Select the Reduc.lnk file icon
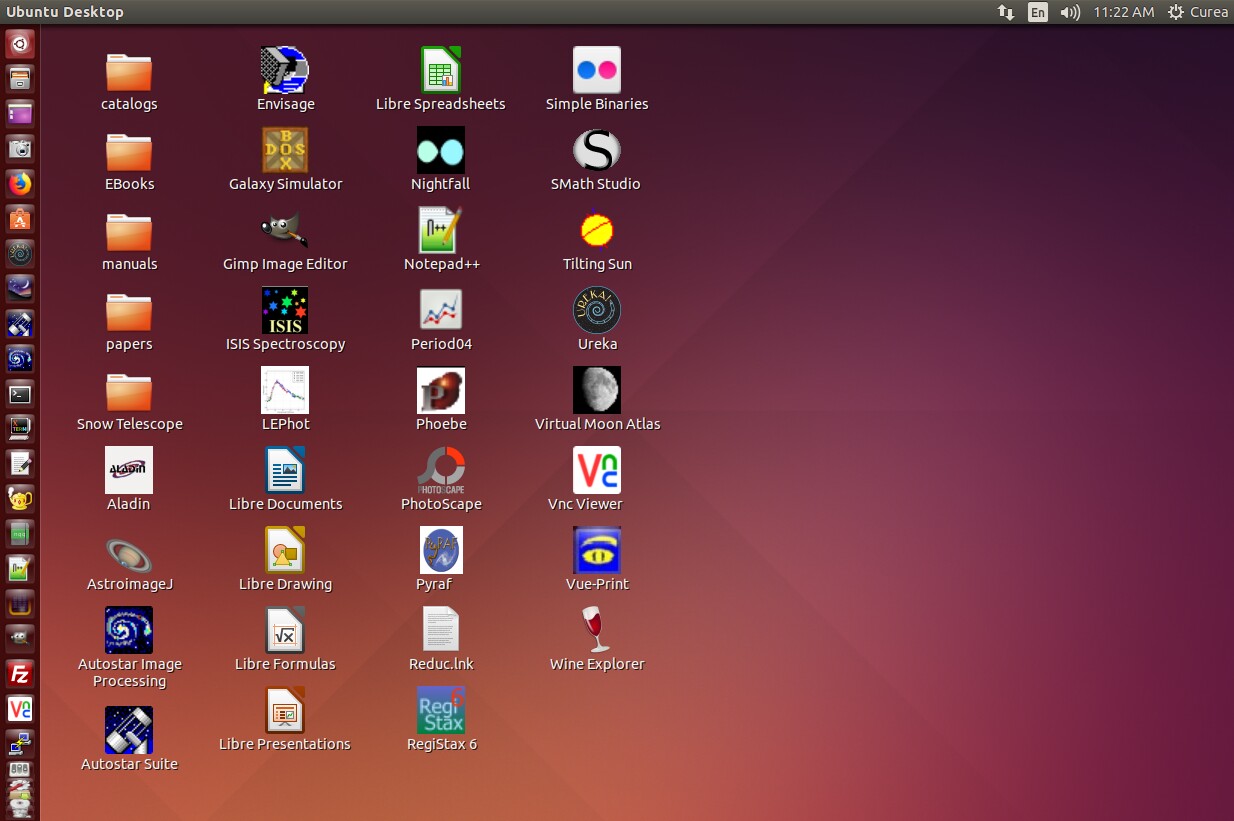This screenshot has width=1234, height=821. (x=441, y=630)
